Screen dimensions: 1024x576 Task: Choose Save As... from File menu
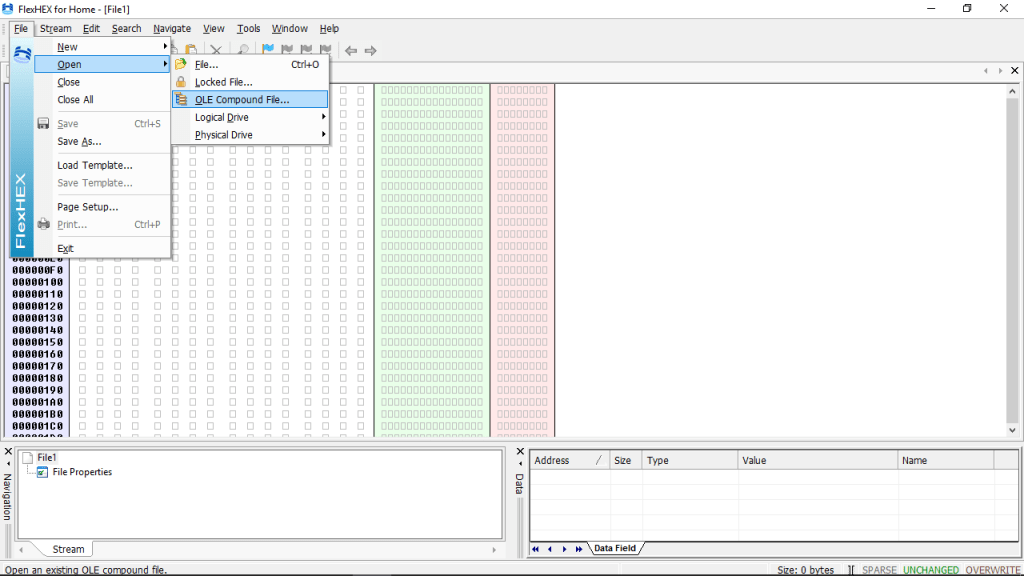tap(79, 142)
